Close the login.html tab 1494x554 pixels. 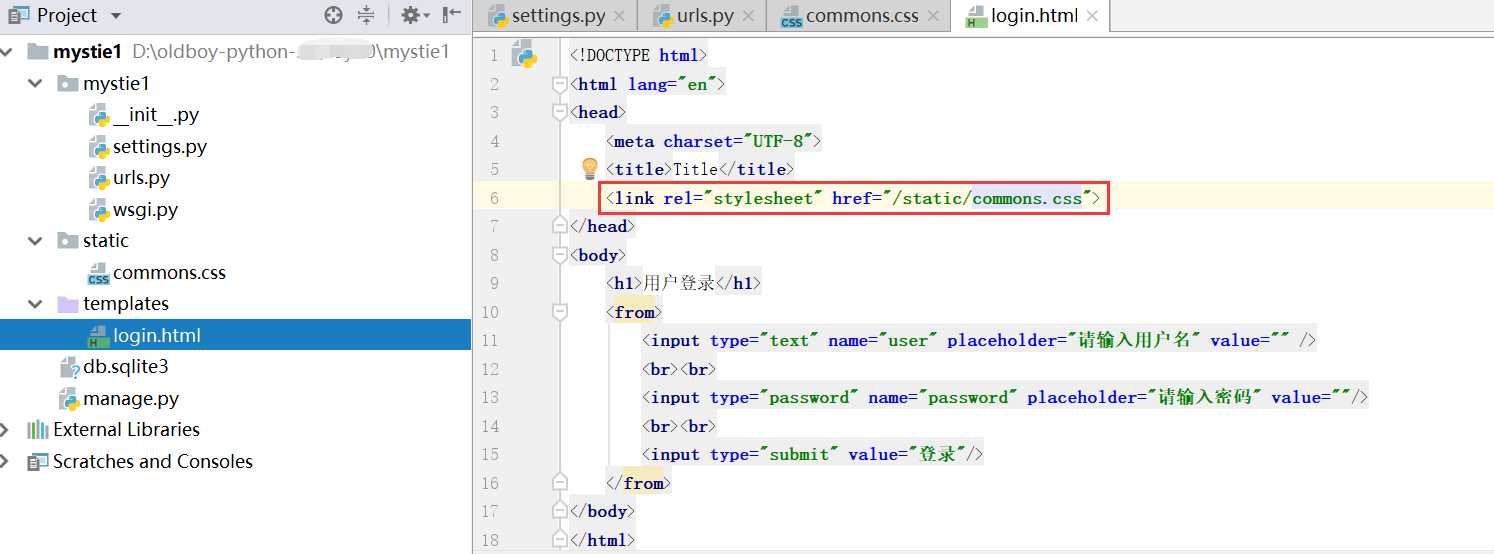point(1092,17)
